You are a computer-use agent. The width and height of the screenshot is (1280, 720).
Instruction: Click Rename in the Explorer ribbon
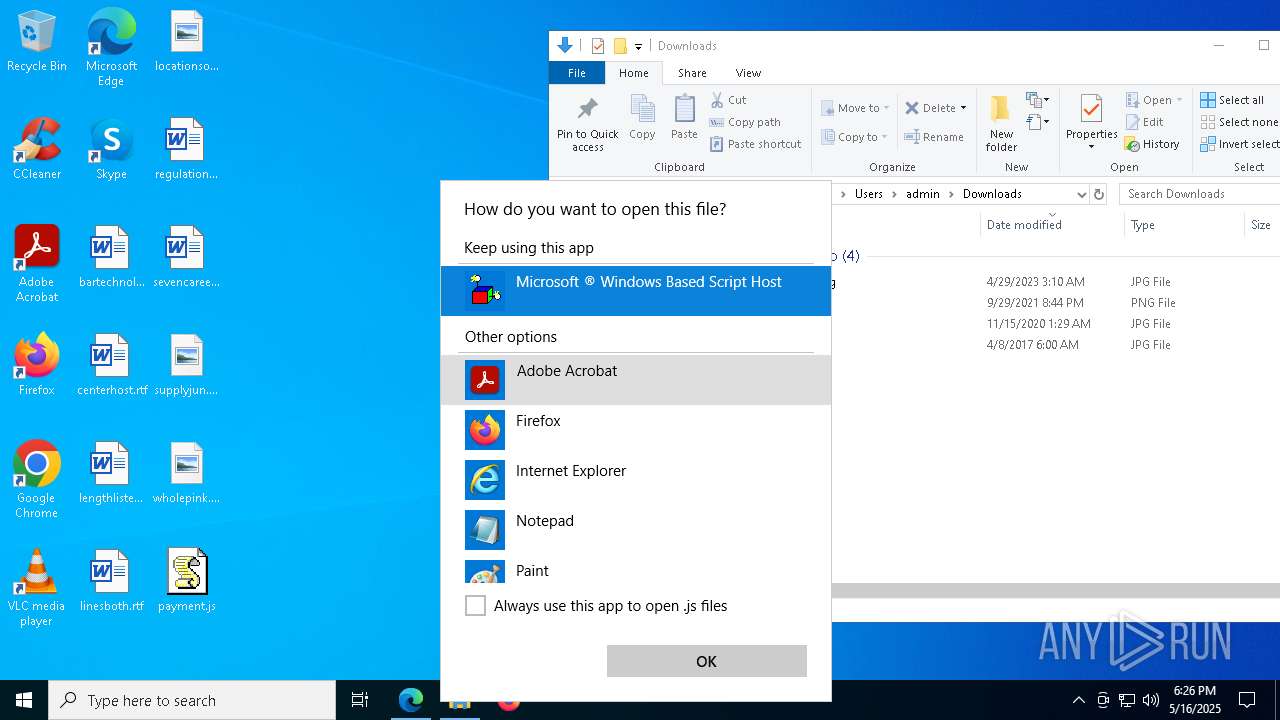point(934,137)
